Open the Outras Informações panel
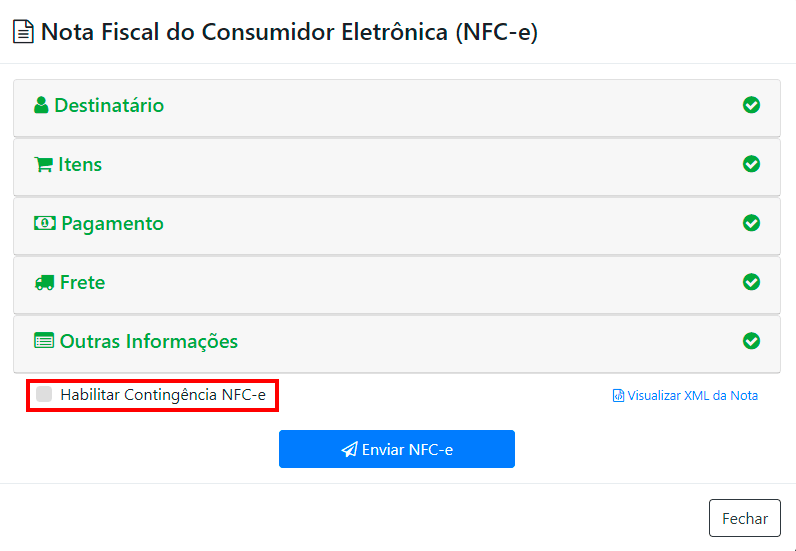The width and height of the screenshot is (796, 551). (148, 341)
